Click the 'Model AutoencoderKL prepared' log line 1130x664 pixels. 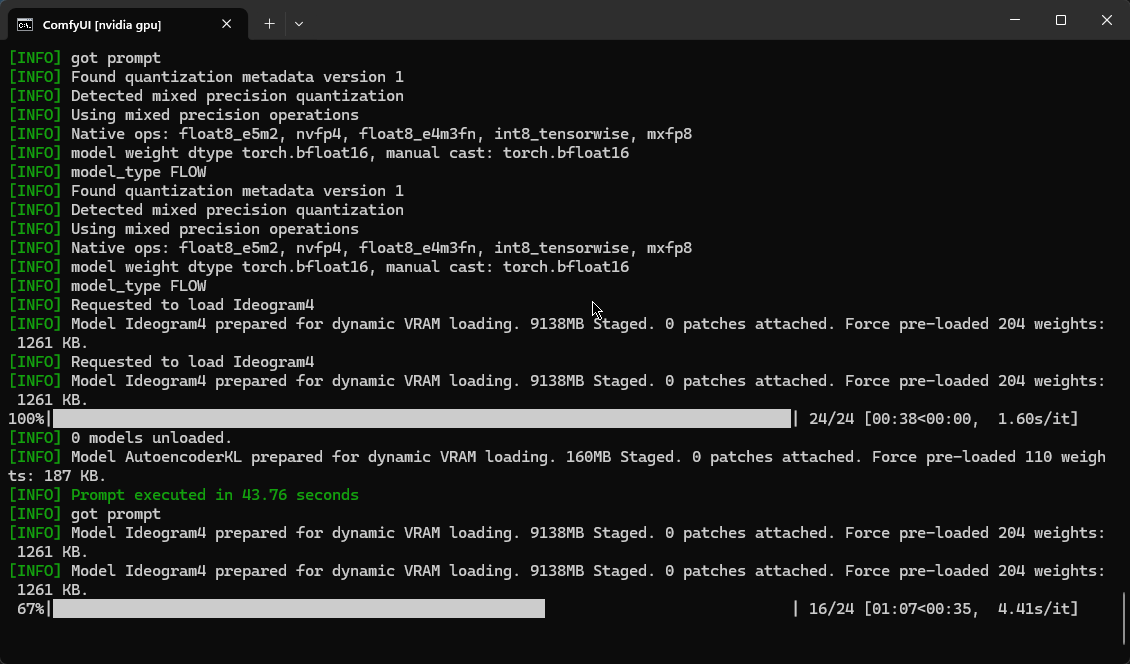556,466
